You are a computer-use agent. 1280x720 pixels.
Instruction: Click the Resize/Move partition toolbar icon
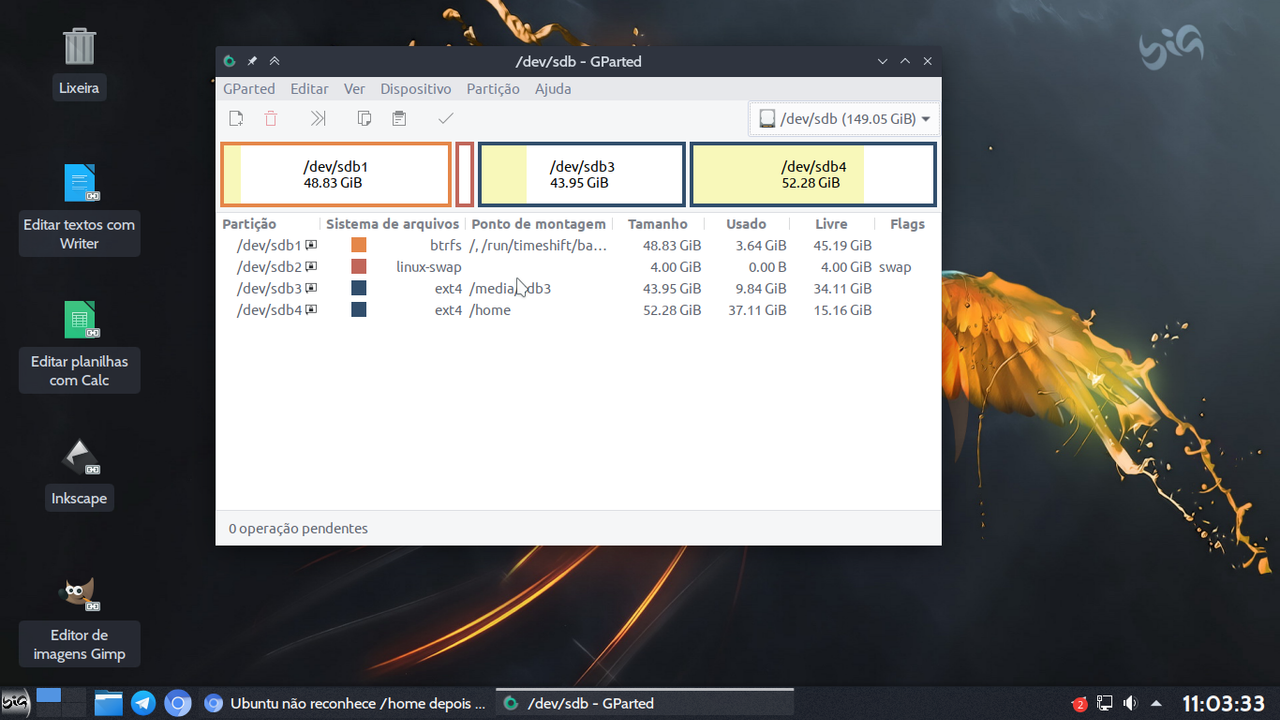pyautogui.click(x=318, y=118)
